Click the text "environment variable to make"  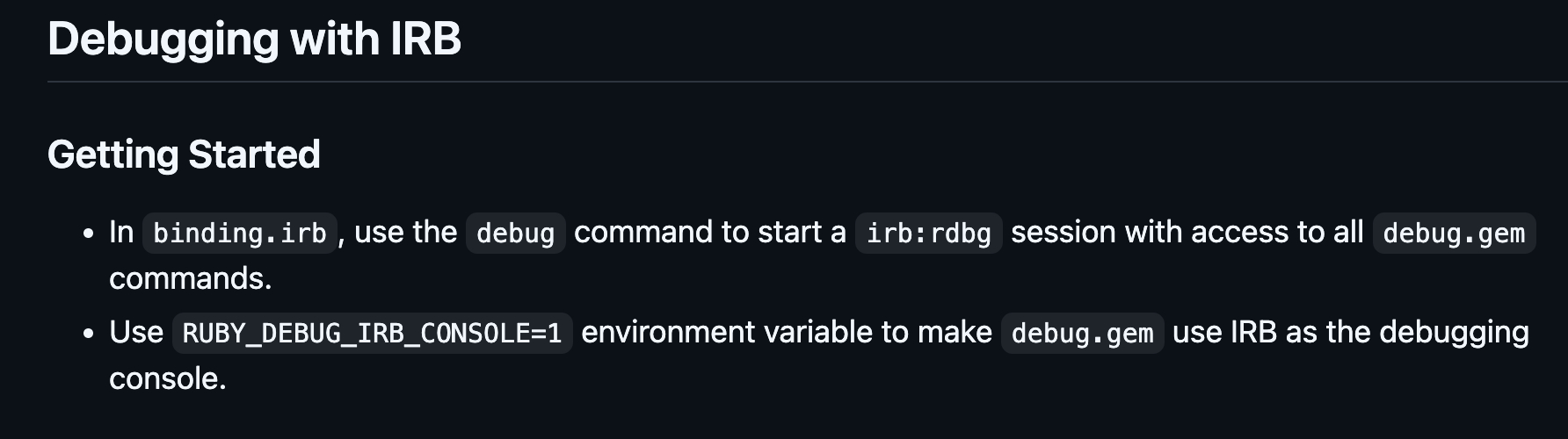click(x=786, y=332)
